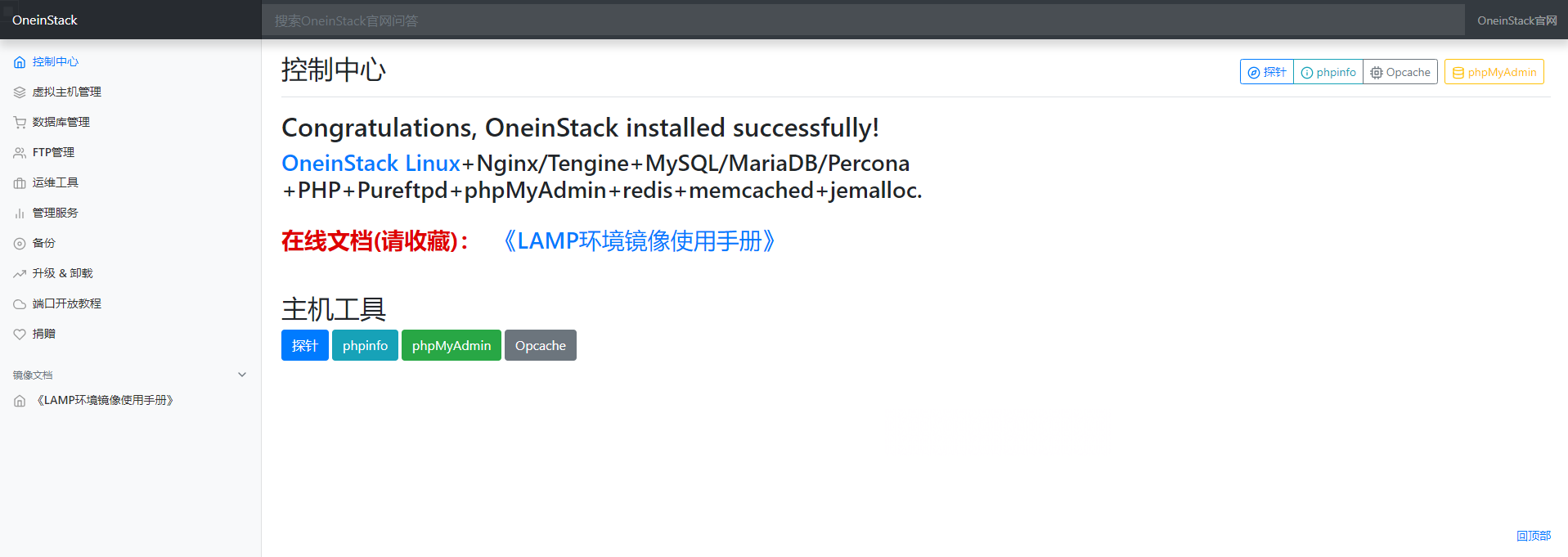Click the layers icon beside 虚拟主机管理
Screen dimensions: 1568x557
click(x=20, y=92)
